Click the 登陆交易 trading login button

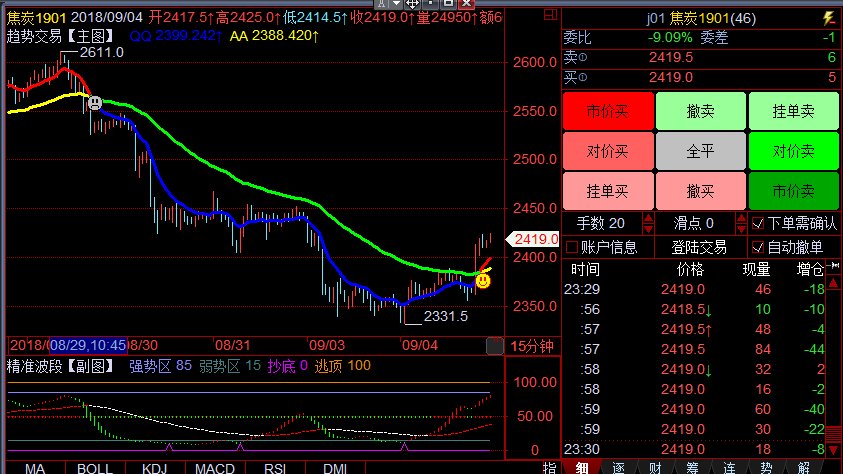(x=699, y=247)
